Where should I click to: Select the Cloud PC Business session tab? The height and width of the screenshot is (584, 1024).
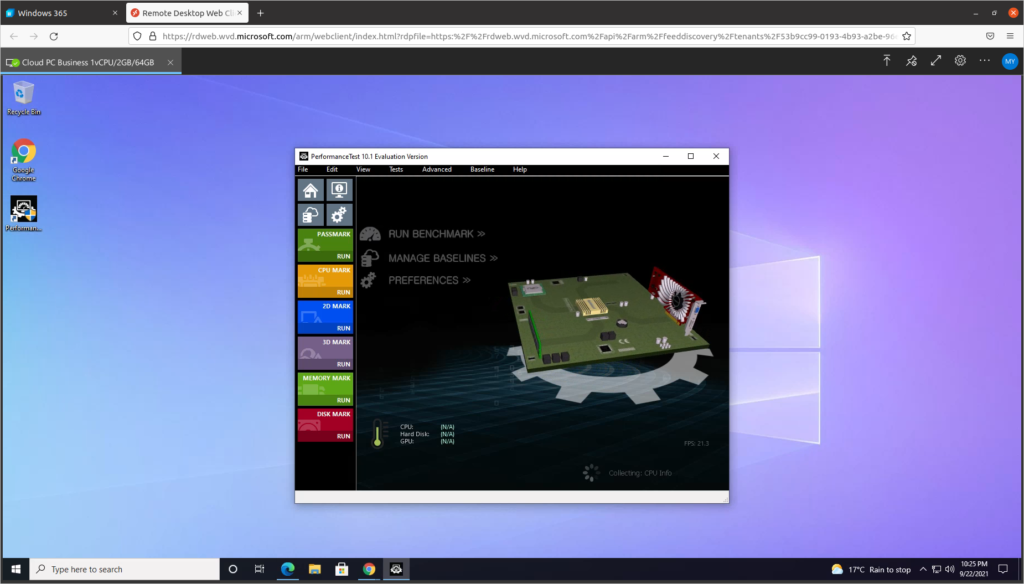(x=91, y=62)
